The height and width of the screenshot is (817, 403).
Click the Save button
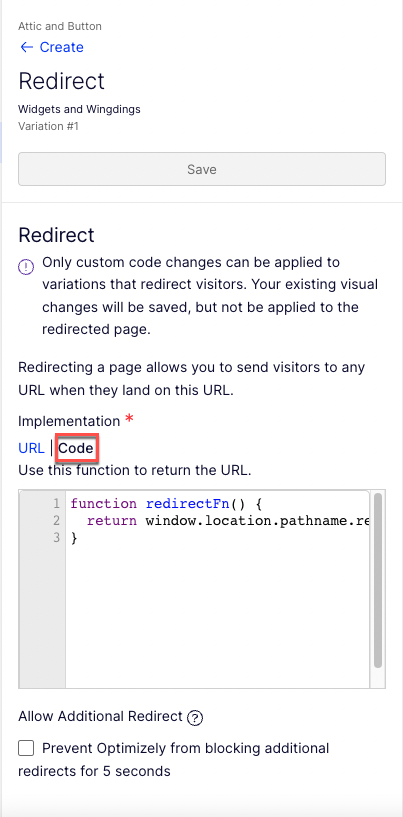pyautogui.click(x=202, y=169)
